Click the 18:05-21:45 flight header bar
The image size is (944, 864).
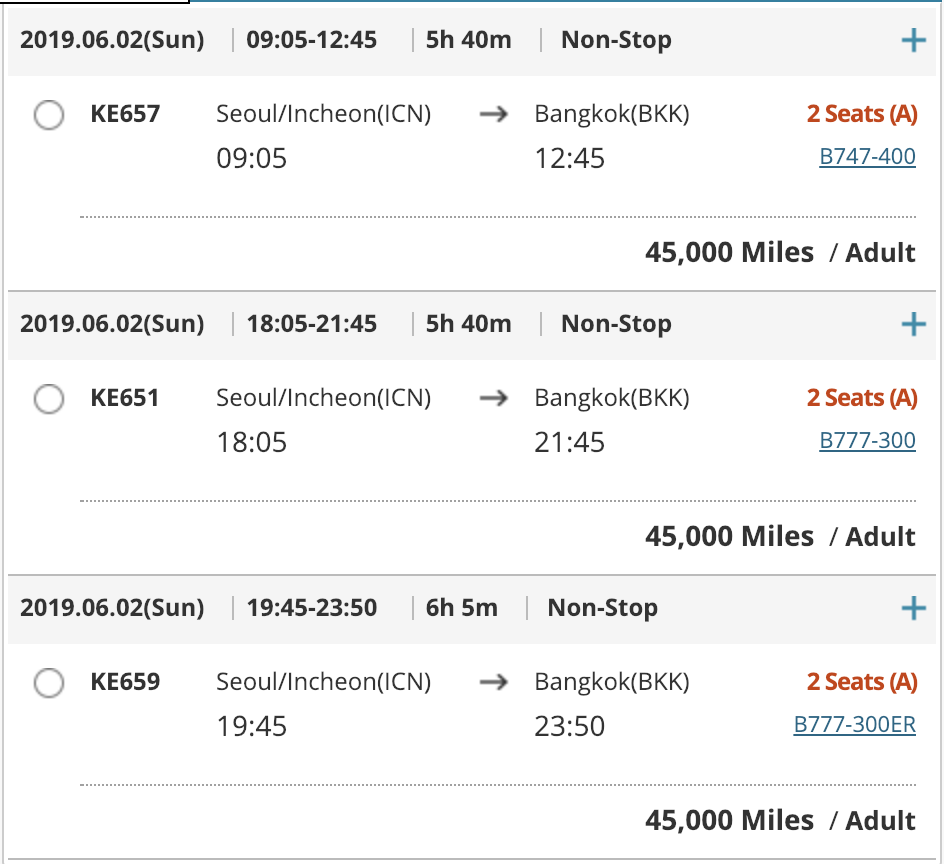point(450,324)
